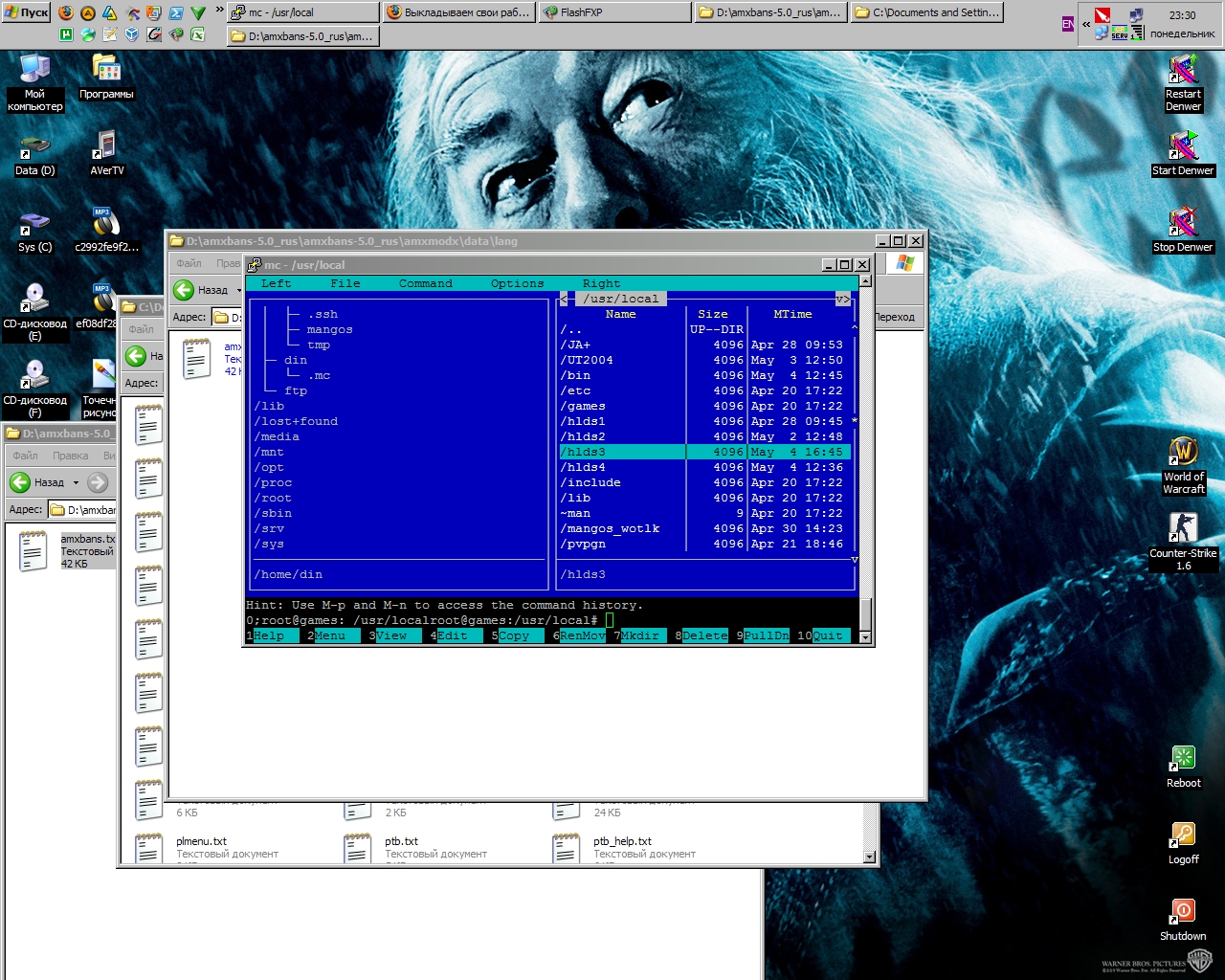Open Excel from the Quick Launch bar
Screen dimensions: 1225x980
197,34
